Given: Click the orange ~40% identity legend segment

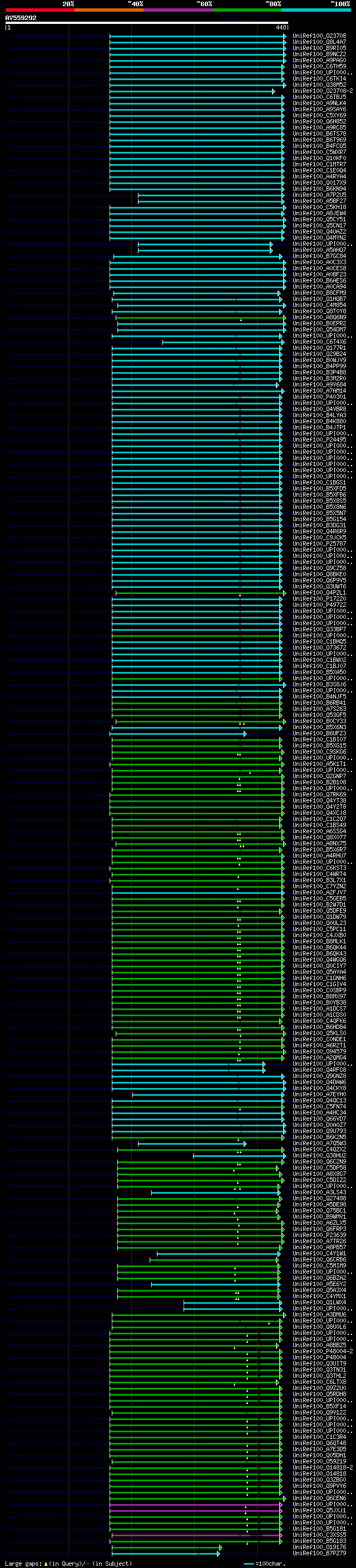Looking at the screenshot, I should (109, 10).
